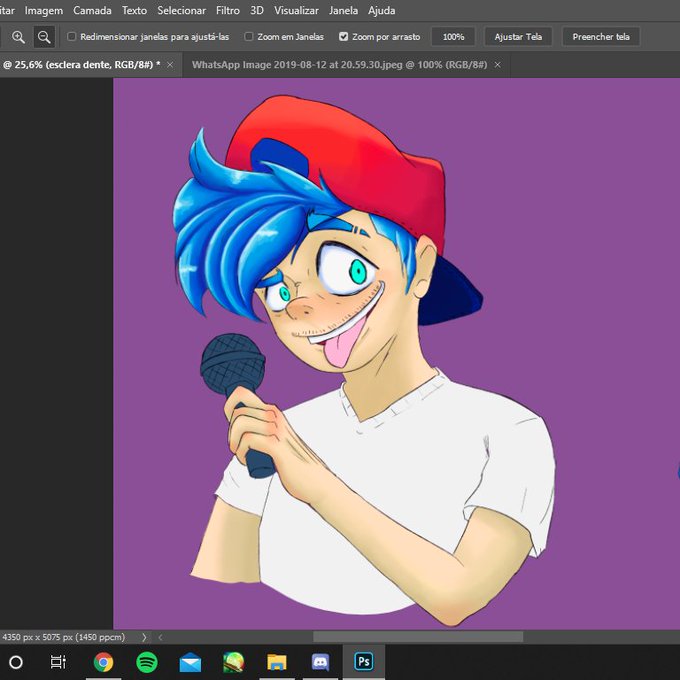Viewport: 680px width, 680px height.
Task: Close the esclera dente document tab
Action: tap(170, 65)
